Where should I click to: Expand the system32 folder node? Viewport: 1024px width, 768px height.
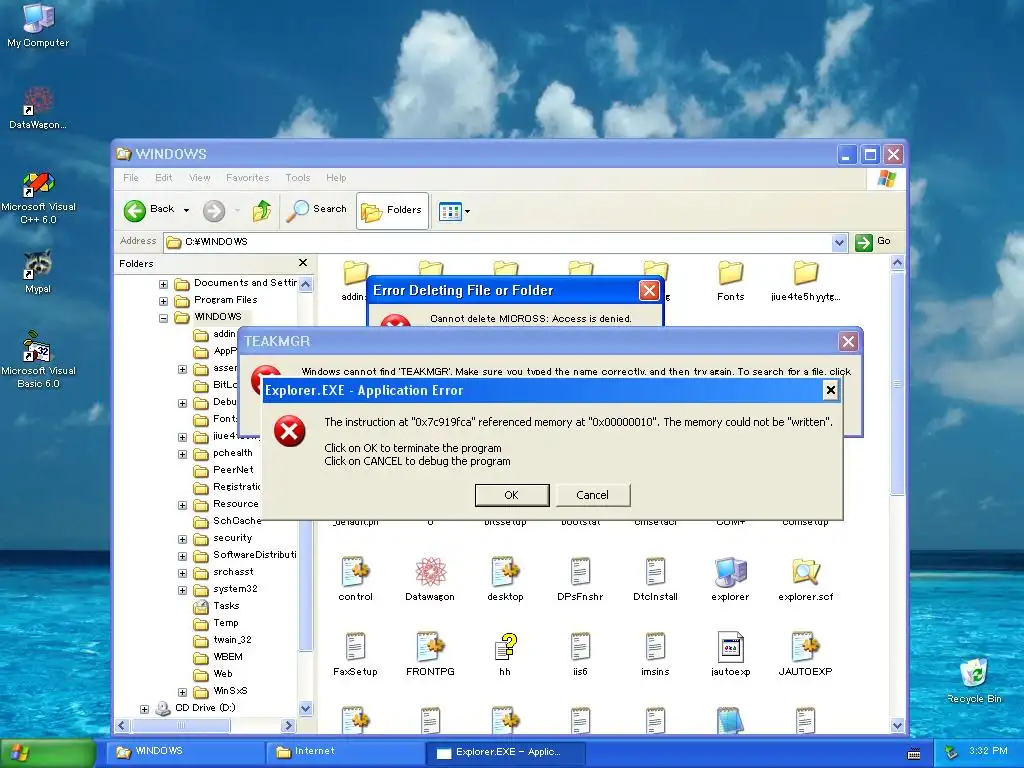click(x=182, y=590)
